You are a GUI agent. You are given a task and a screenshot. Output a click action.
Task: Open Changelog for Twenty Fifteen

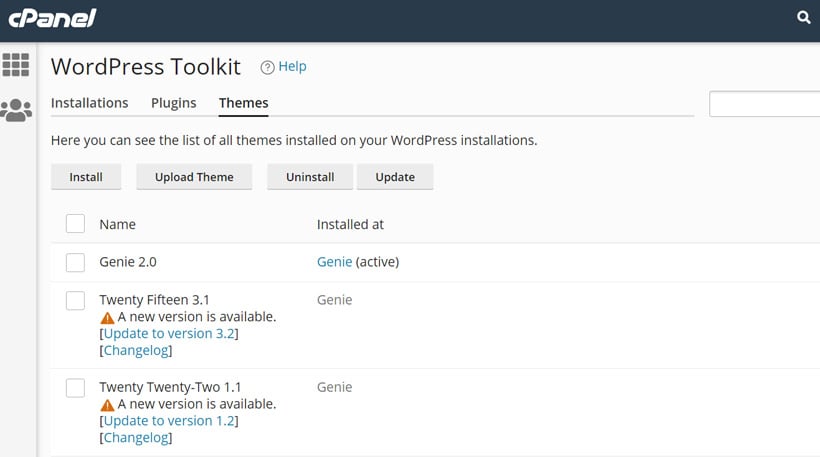pos(136,350)
